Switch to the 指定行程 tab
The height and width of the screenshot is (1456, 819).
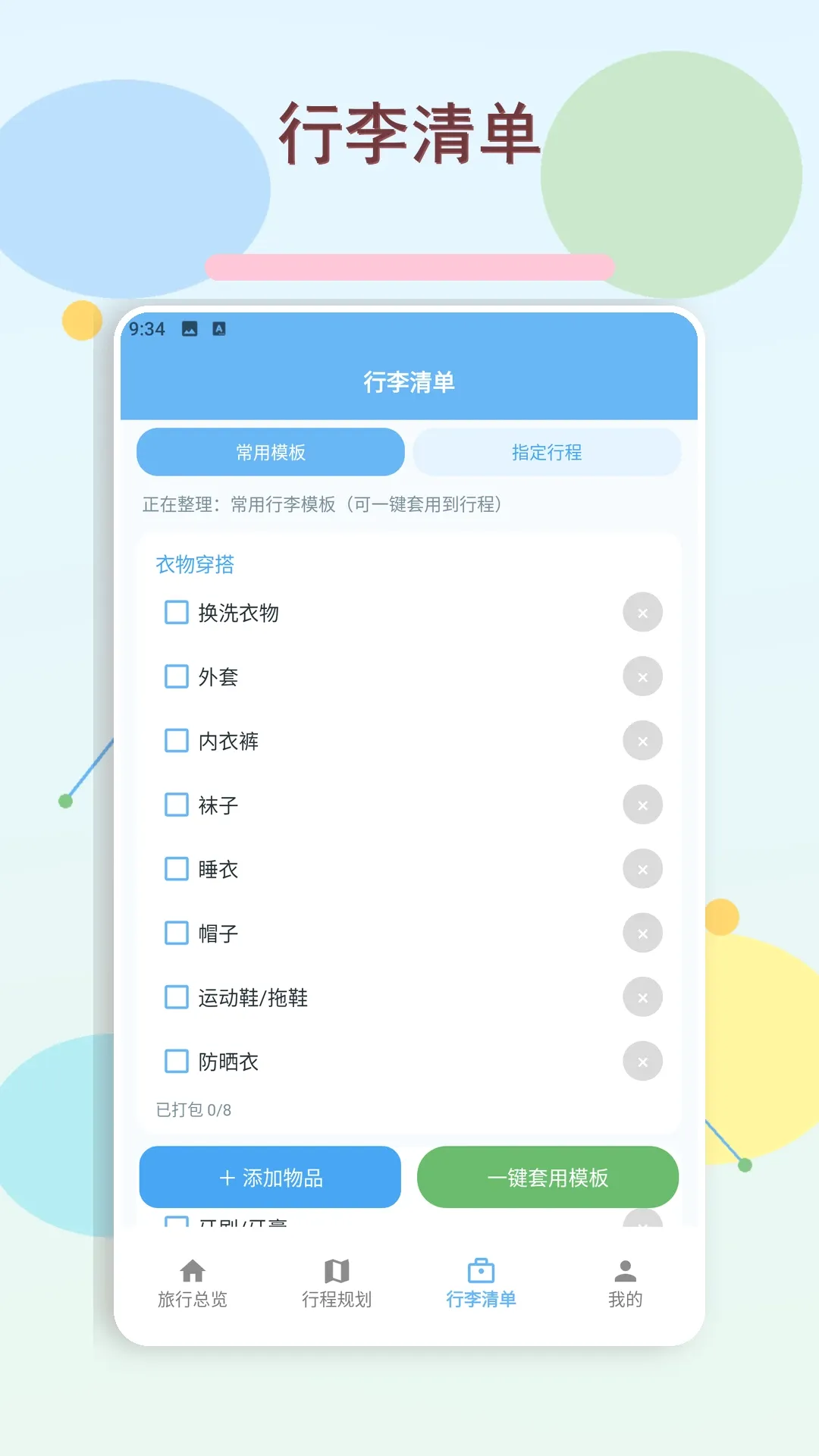point(547,452)
